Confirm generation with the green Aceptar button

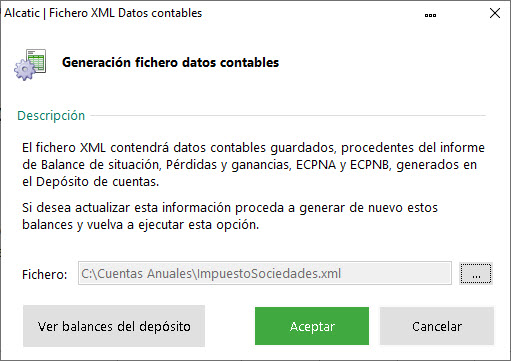point(312,326)
